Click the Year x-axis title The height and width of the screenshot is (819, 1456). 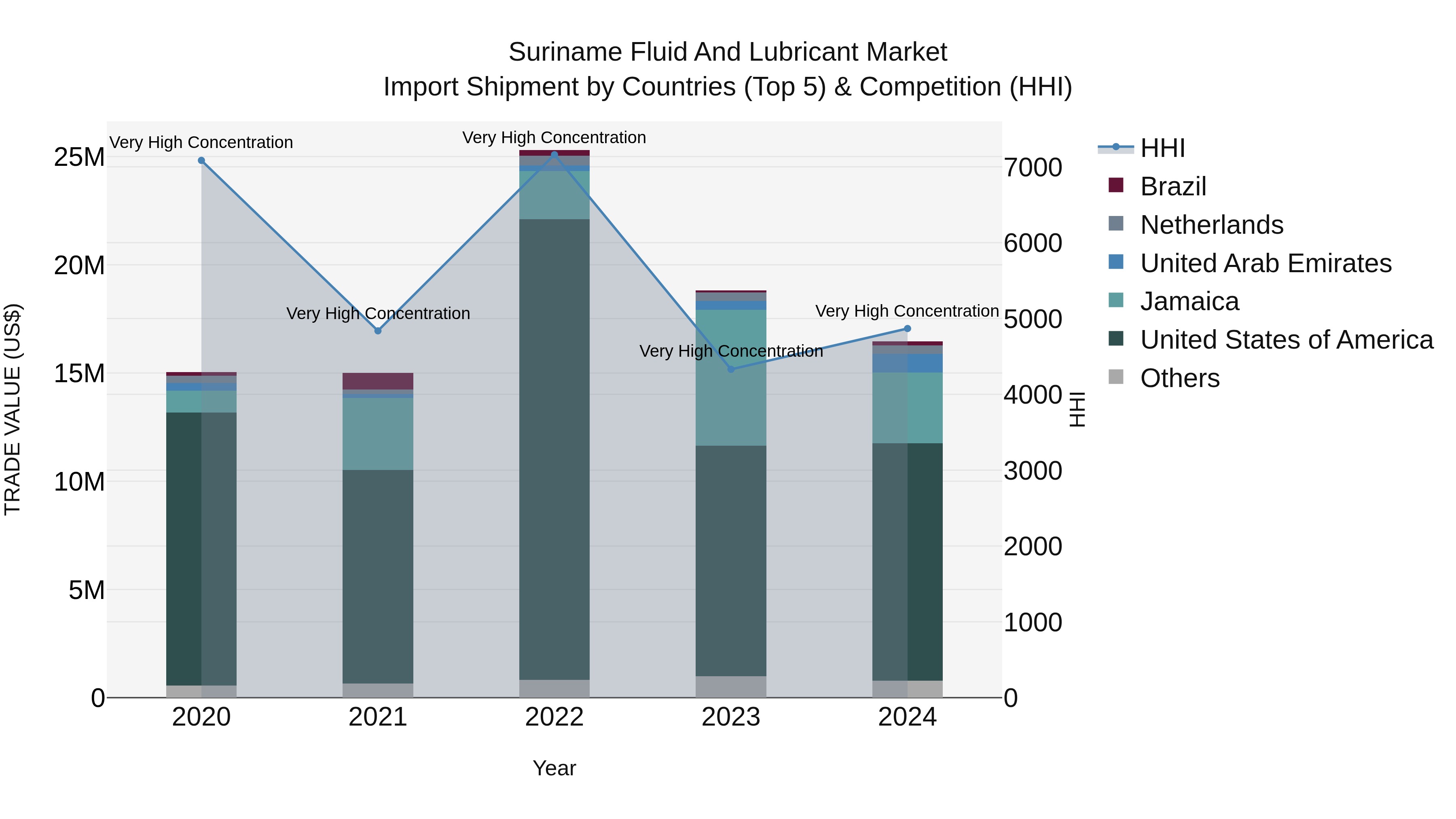[x=554, y=768]
